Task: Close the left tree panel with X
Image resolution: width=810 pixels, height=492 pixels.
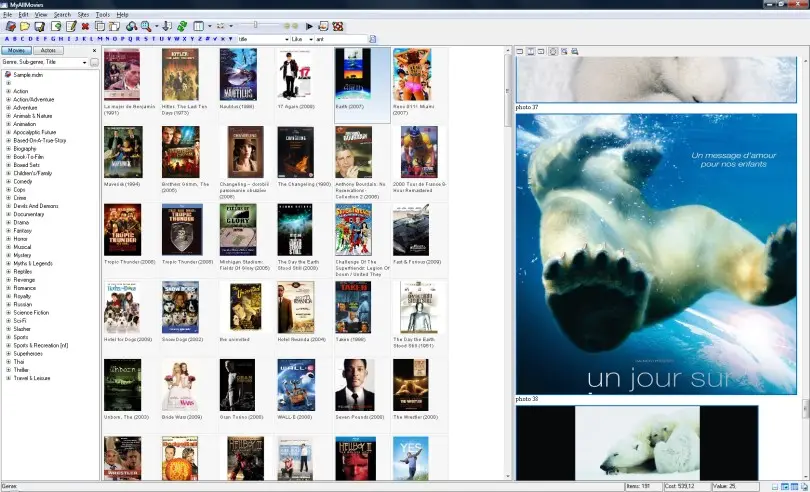Action: [94, 51]
